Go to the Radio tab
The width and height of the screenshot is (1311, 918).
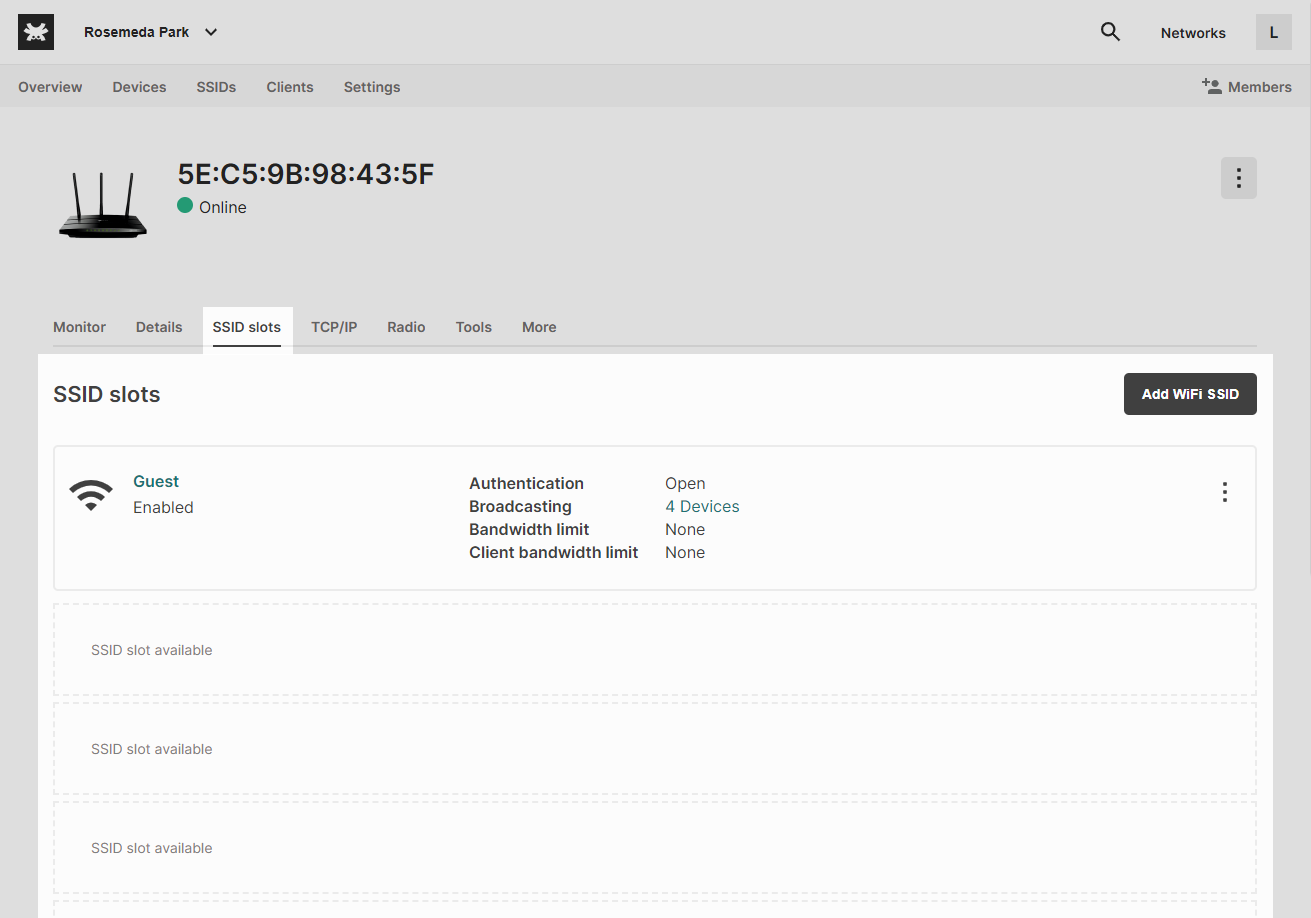click(406, 327)
